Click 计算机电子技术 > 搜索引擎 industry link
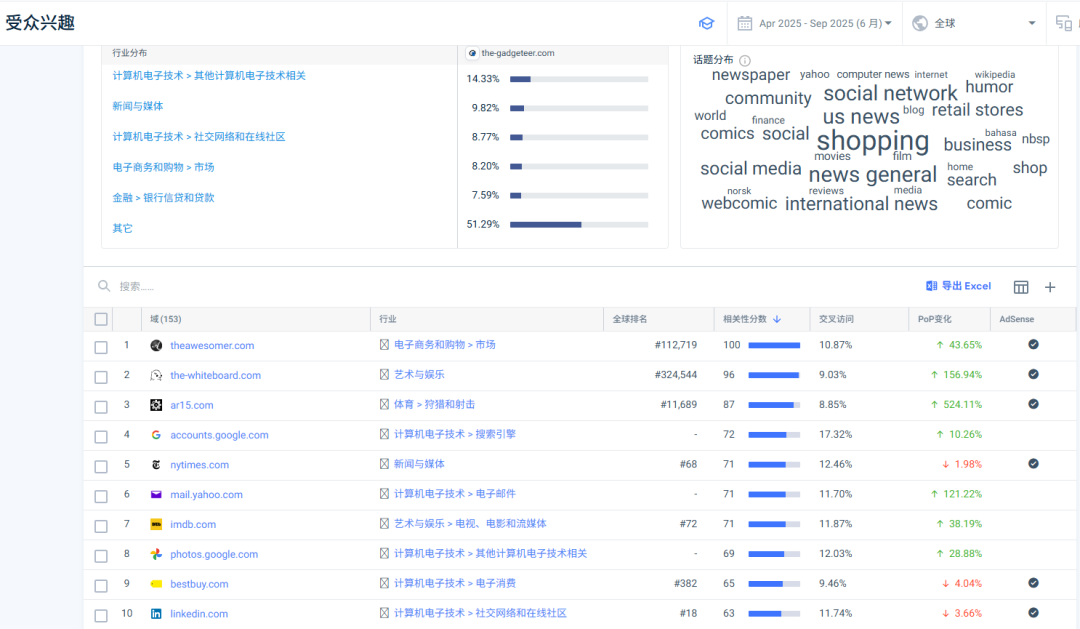The width and height of the screenshot is (1080, 629). 455,434
